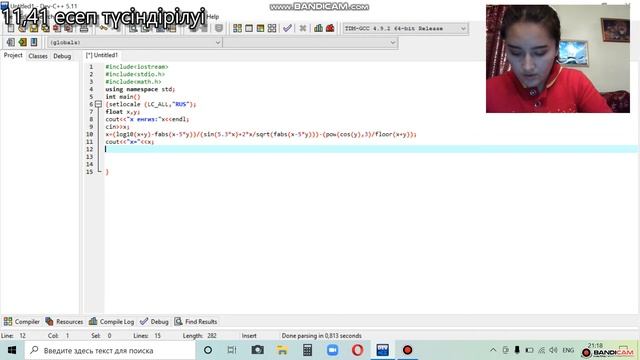The image size is (640, 360).
Task: Click the green arrow bookmark icon
Action: 22,42
